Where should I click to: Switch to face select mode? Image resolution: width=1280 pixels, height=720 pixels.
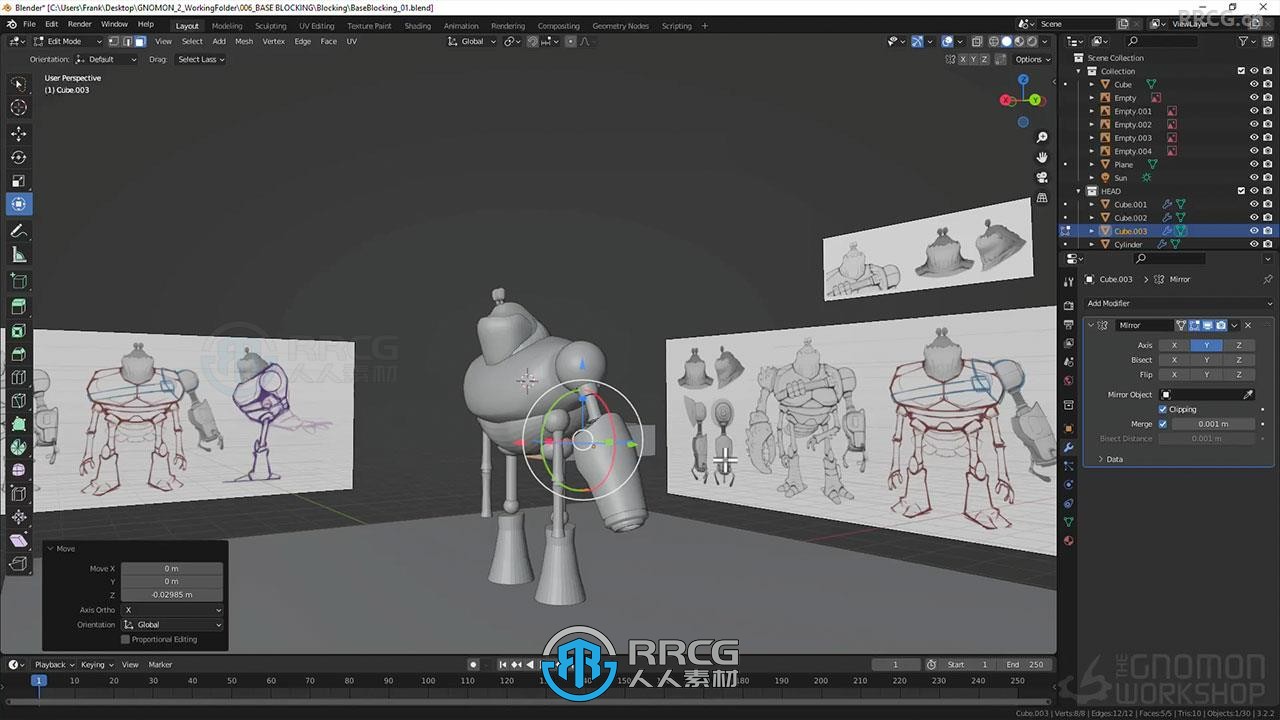(x=140, y=41)
